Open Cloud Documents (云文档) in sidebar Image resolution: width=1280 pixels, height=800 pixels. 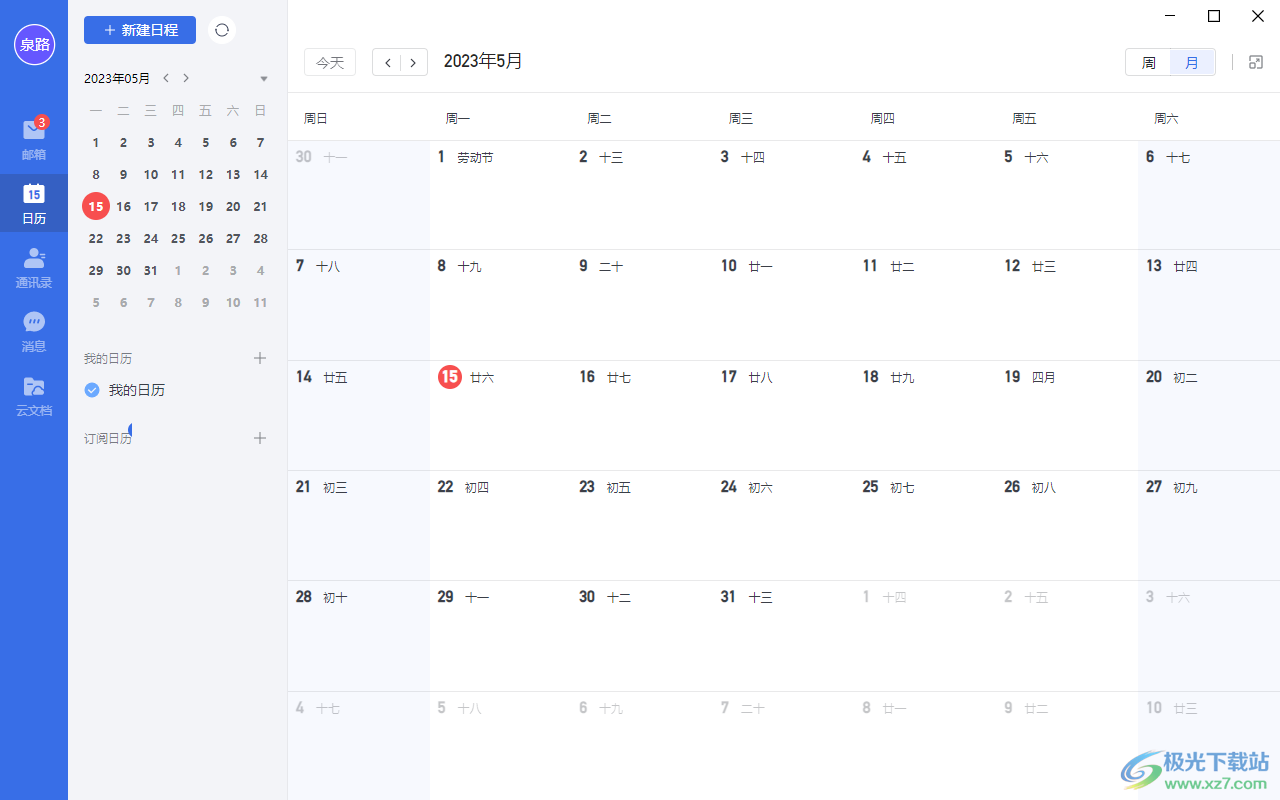pos(34,395)
